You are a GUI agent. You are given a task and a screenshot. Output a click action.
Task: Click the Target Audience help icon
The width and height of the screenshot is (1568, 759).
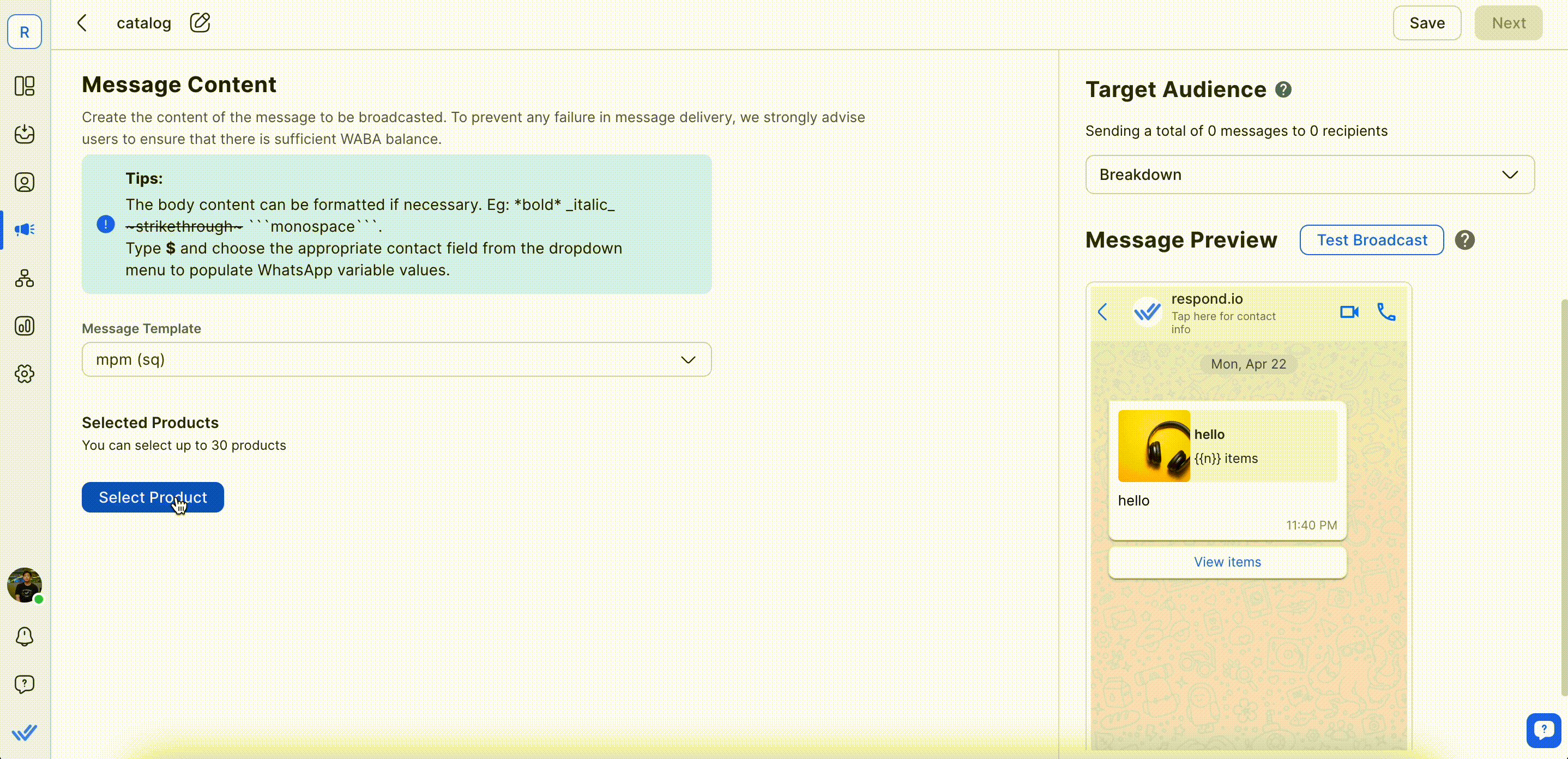pyautogui.click(x=1283, y=89)
